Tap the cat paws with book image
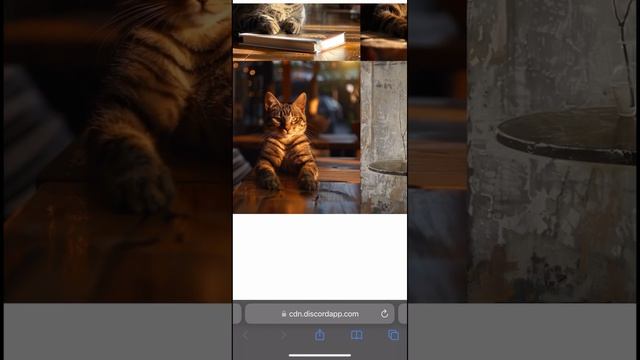This screenshot has height=360, width=640. coord(297,32)
